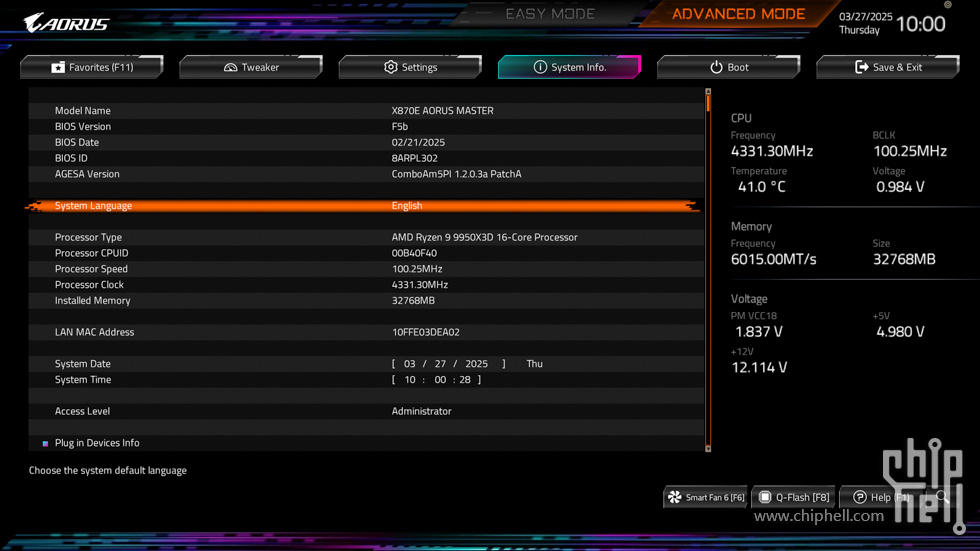
Task: Click the 10:00 clock in header
Action: click(921, 24)
